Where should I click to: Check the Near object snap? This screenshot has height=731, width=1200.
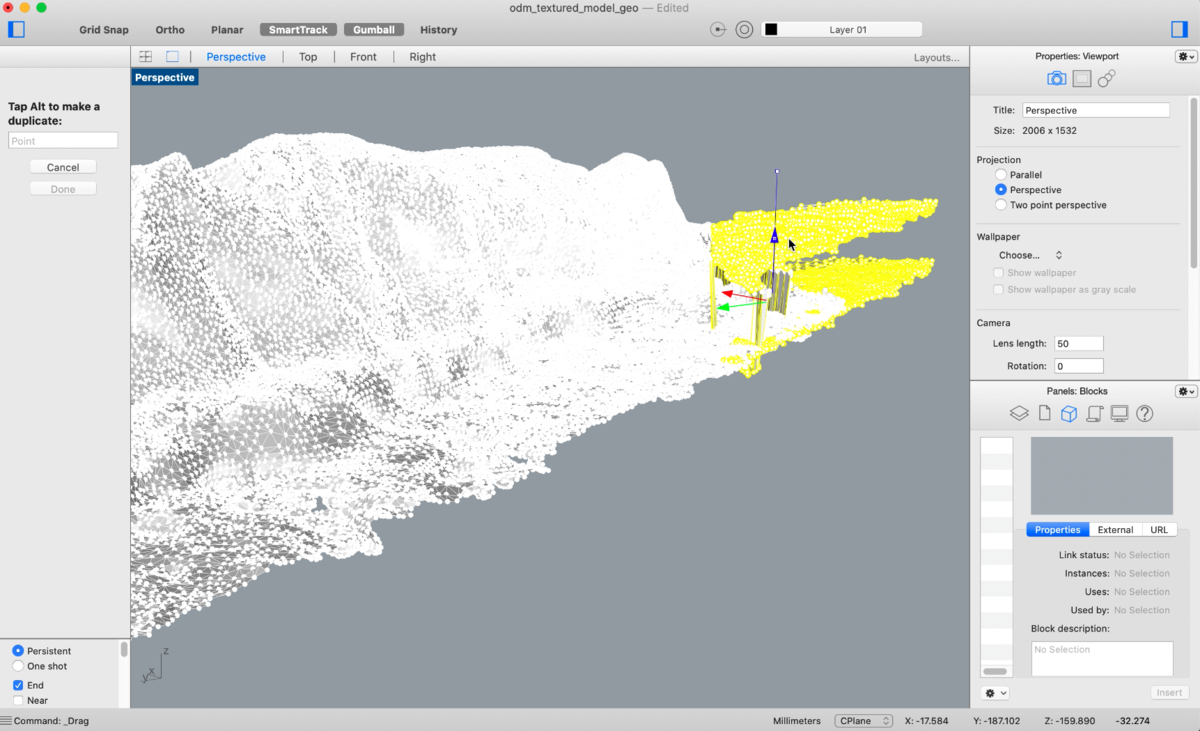18,701
